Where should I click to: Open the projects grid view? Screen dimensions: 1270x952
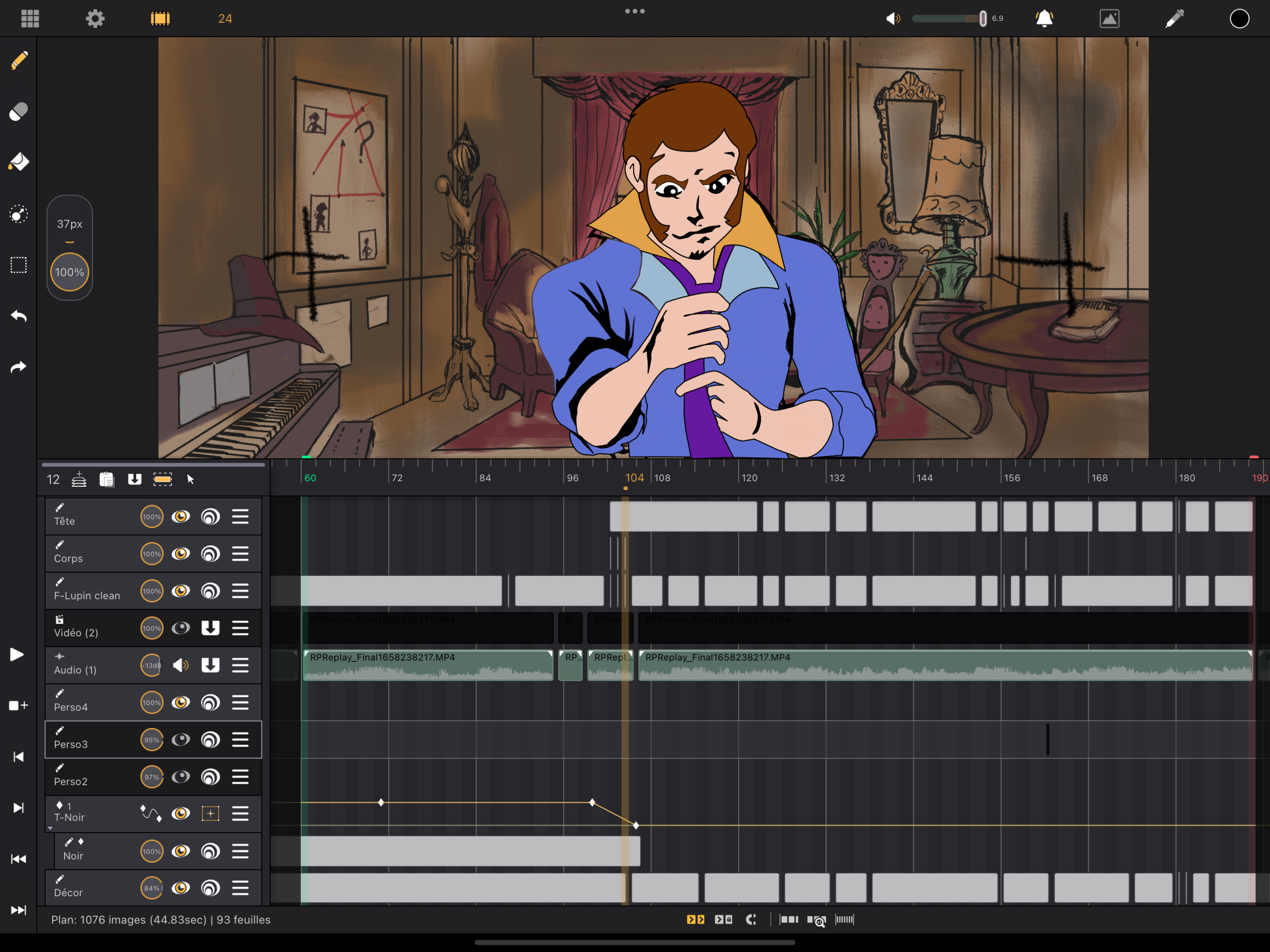pyautogui.click(x=30, y=18)
